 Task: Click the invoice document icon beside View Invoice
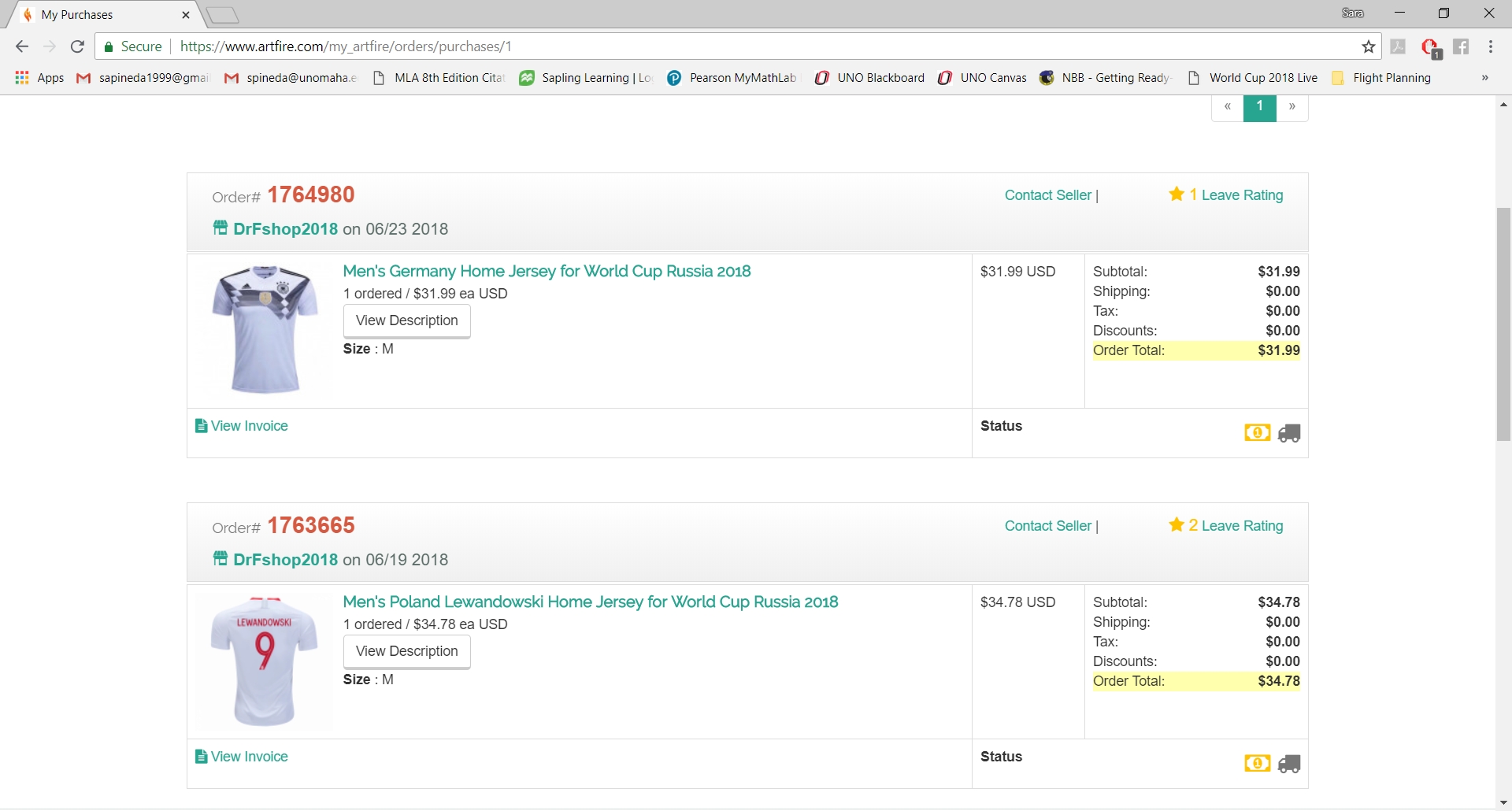coord(200,425)
